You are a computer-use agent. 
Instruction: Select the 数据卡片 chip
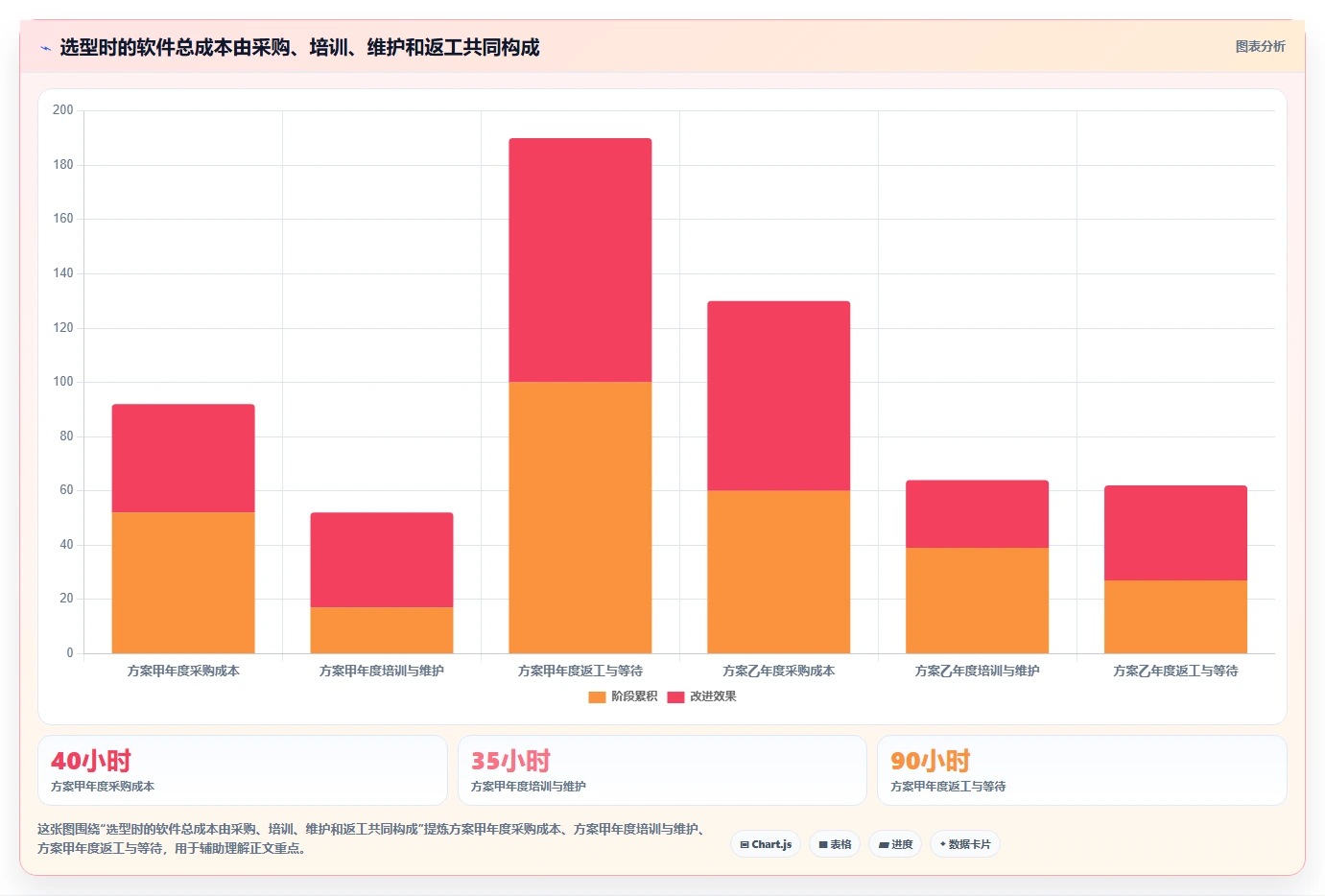click(x=965, y=844)
